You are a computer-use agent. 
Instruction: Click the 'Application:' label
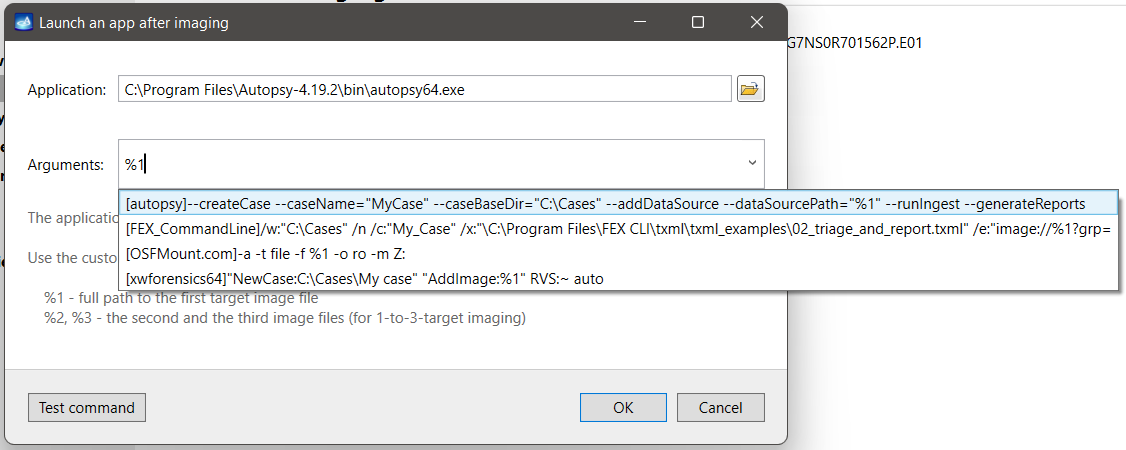click(x=67, y=90)
